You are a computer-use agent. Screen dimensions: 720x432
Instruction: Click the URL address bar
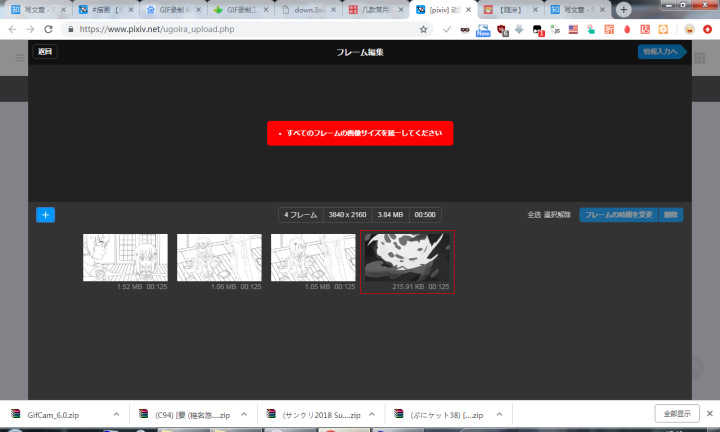[241, 29]
